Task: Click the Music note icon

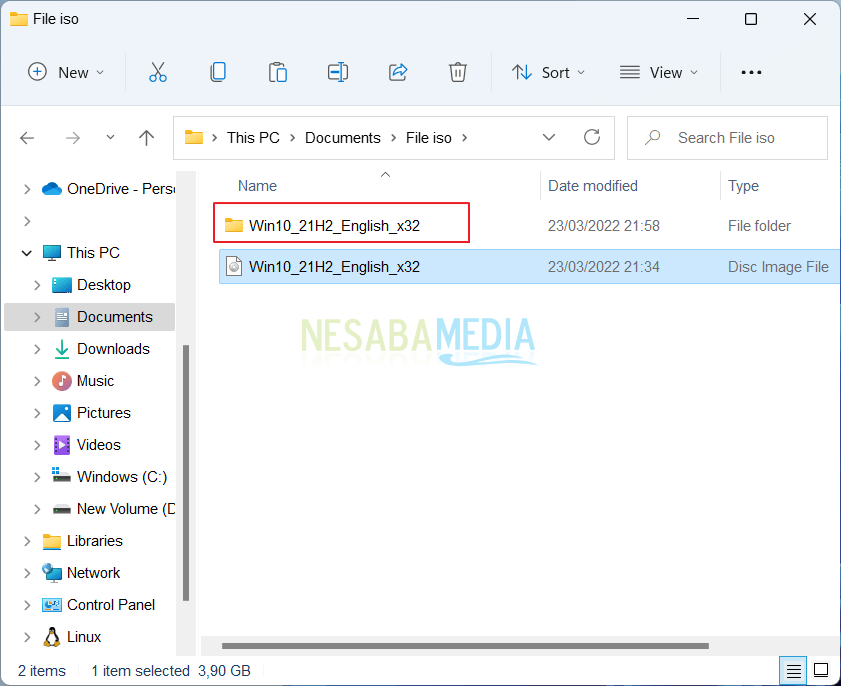Action: [62, 381]
